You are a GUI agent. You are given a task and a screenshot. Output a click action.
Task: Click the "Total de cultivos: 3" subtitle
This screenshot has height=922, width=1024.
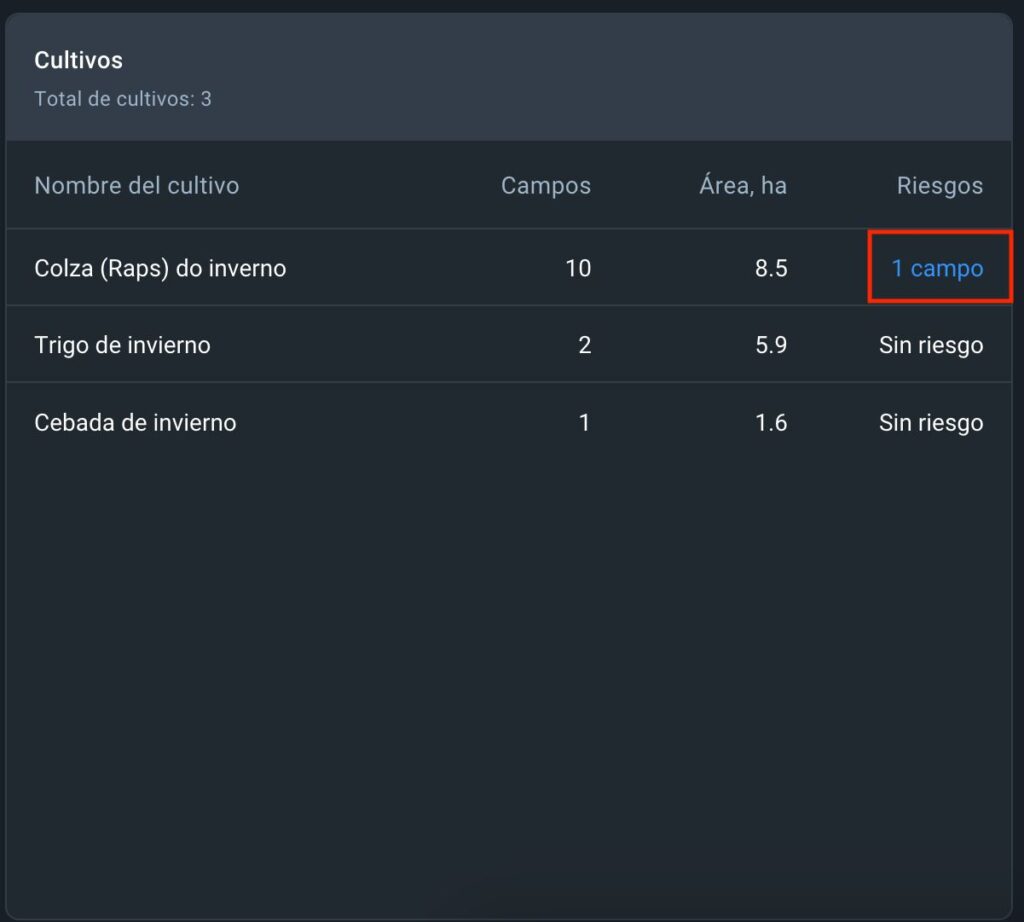tap(122, 99)
